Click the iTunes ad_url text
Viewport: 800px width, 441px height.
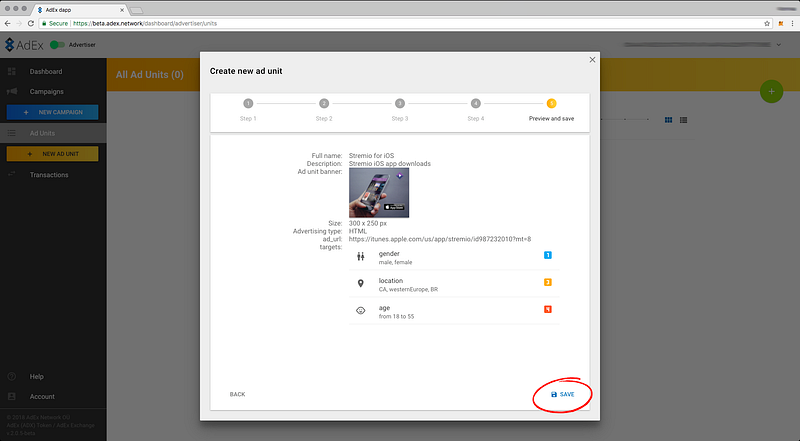pos(440,239)
